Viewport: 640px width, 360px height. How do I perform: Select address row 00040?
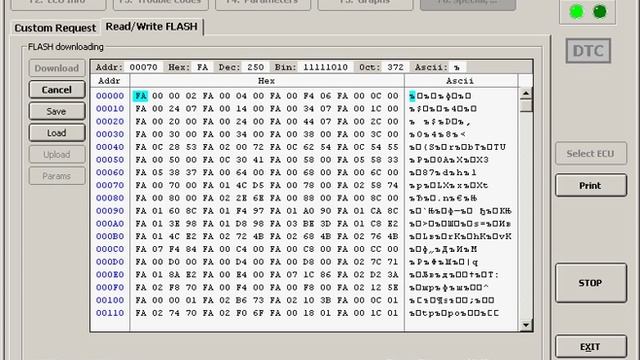point(110,147)
